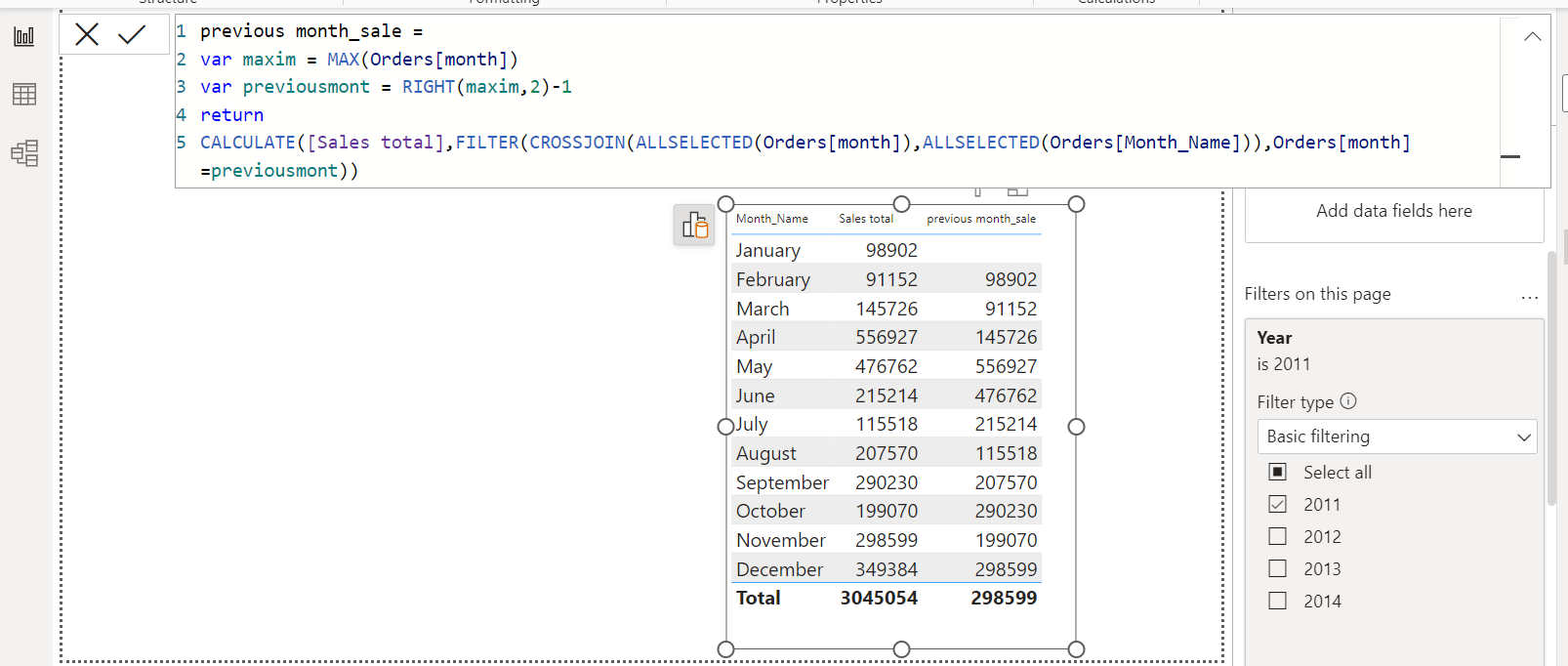The height and width of the screenshot is (666, 1568).
Task: Check the 2012 year filter
Action: click(x=1277, y=536)
